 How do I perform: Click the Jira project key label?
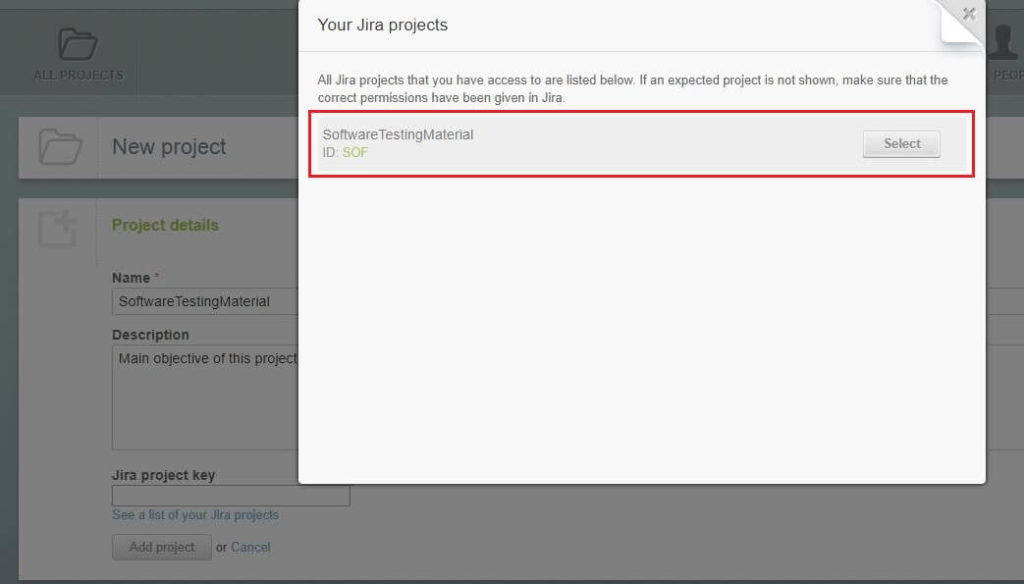163,475
